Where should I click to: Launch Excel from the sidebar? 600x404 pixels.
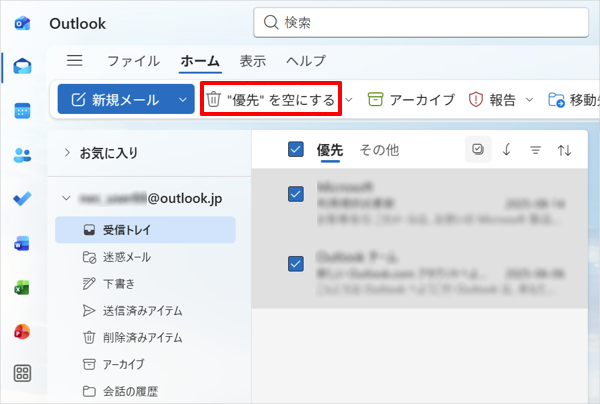coord(22,288)
